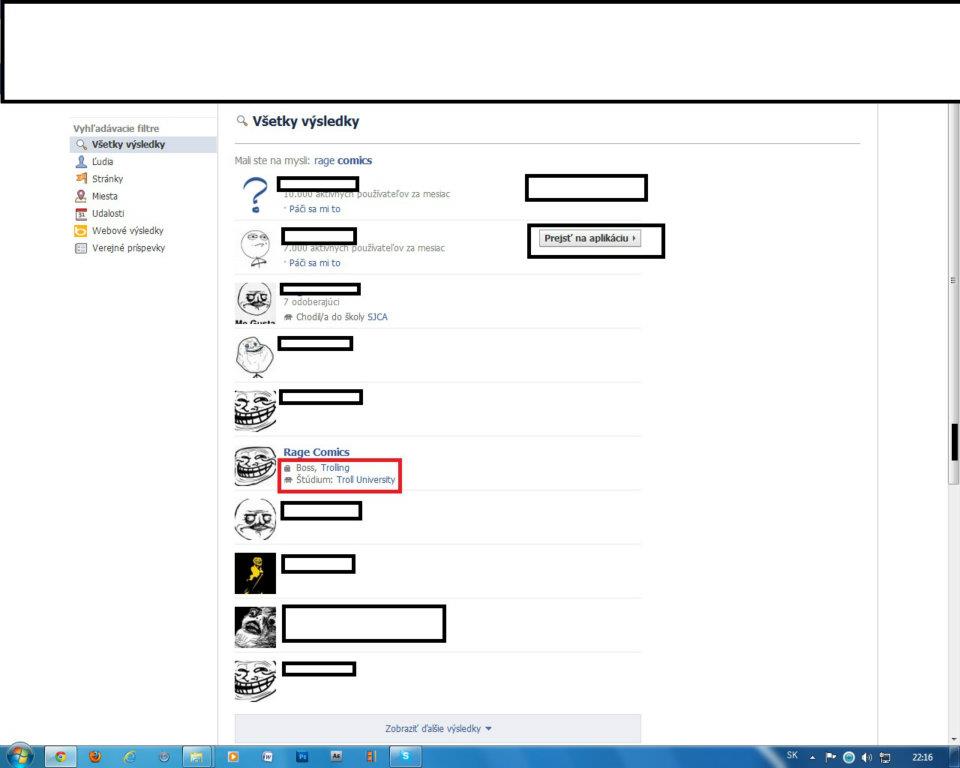Screen dimensions: 960x768
Task: Show hidden system tray icons arrow
Action: click(x=812, y=758)
